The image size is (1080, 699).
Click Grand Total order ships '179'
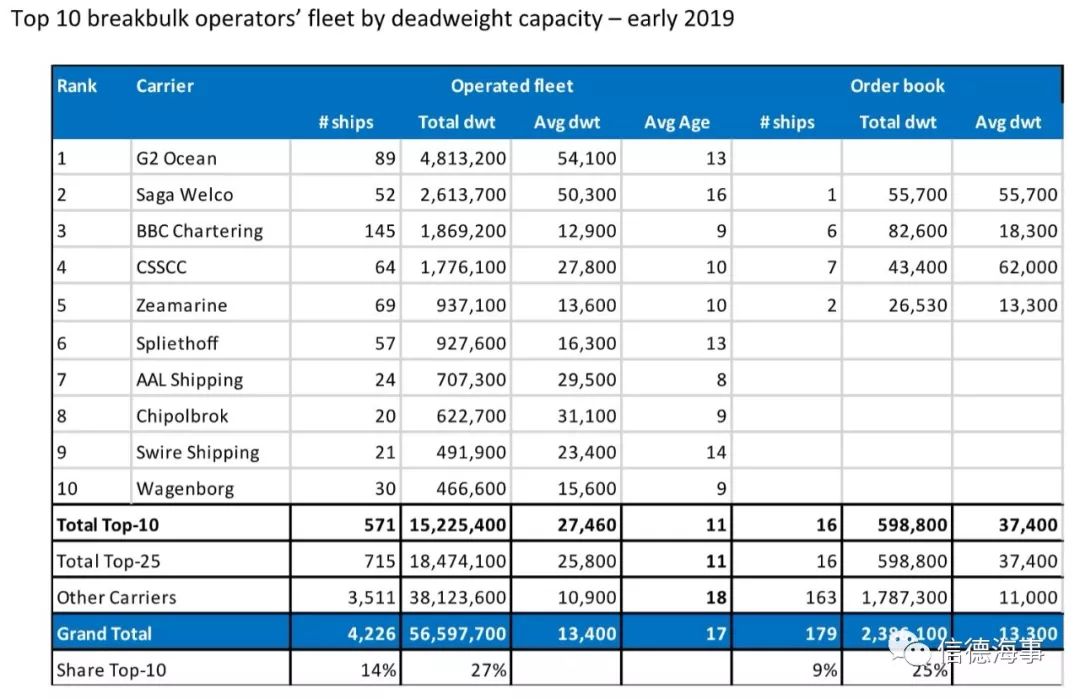[x=821, y=634]
